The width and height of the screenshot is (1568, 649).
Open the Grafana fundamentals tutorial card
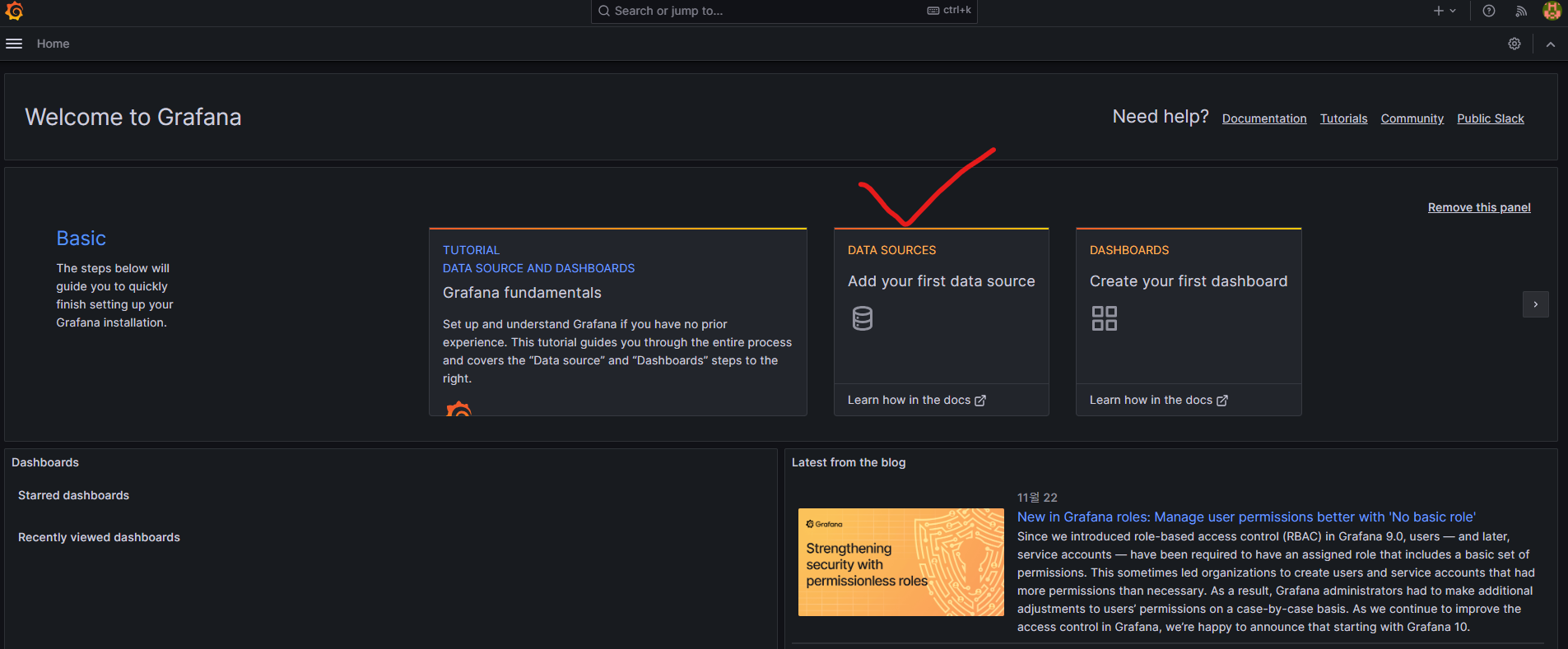point(618,322)
